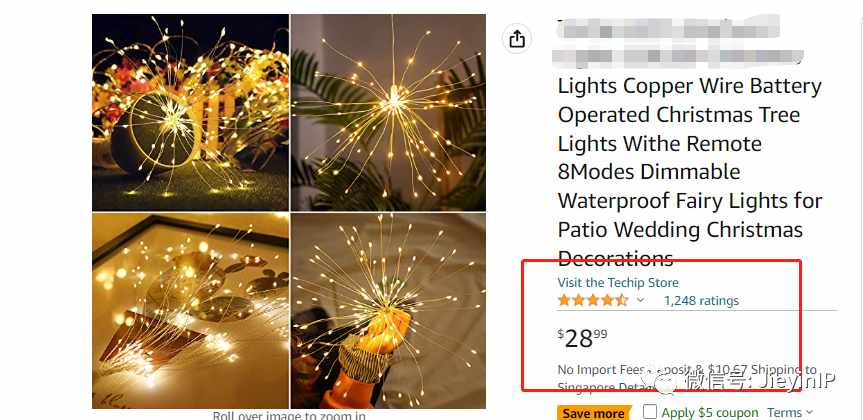Click the Roll over image to zoom caption

tap(289, 416)
